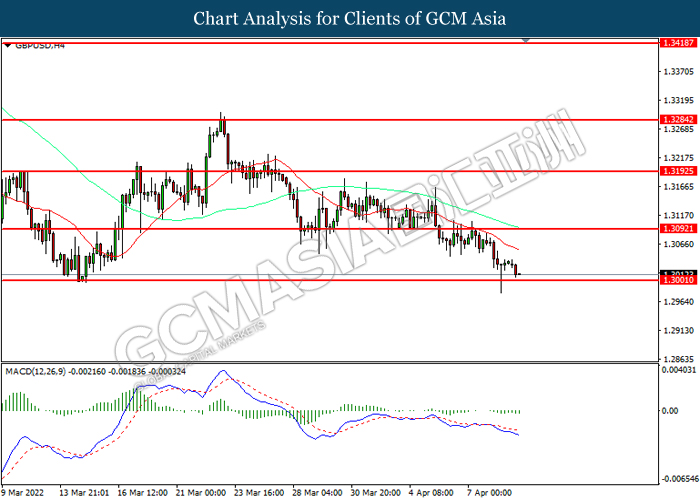Click the 13 Mar 21:01 time label

(x=84, y=493)
